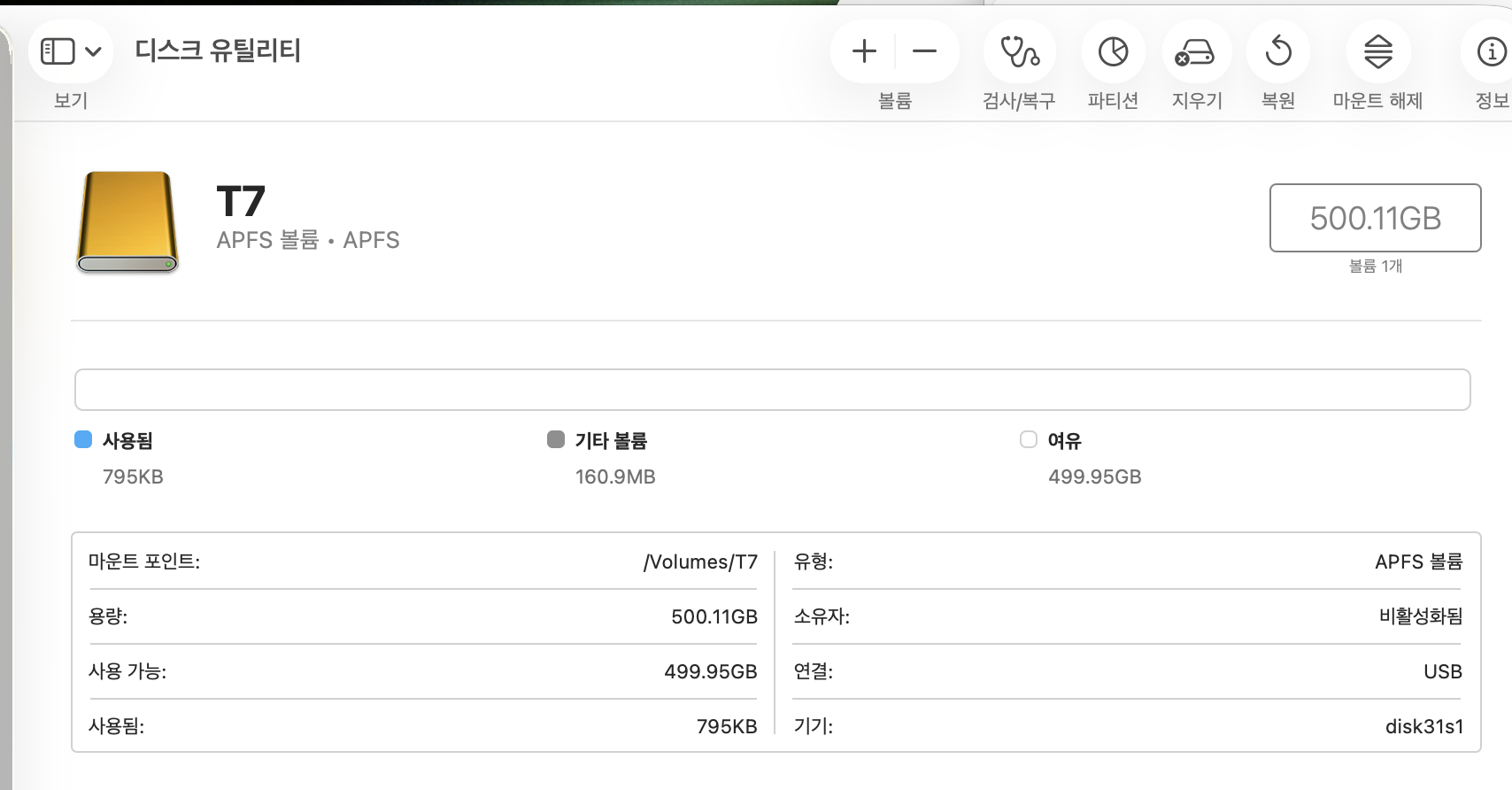Click the 디스크 유틸리티 window title
Viewport: 1512px width, 790px height.
[218, 50]
